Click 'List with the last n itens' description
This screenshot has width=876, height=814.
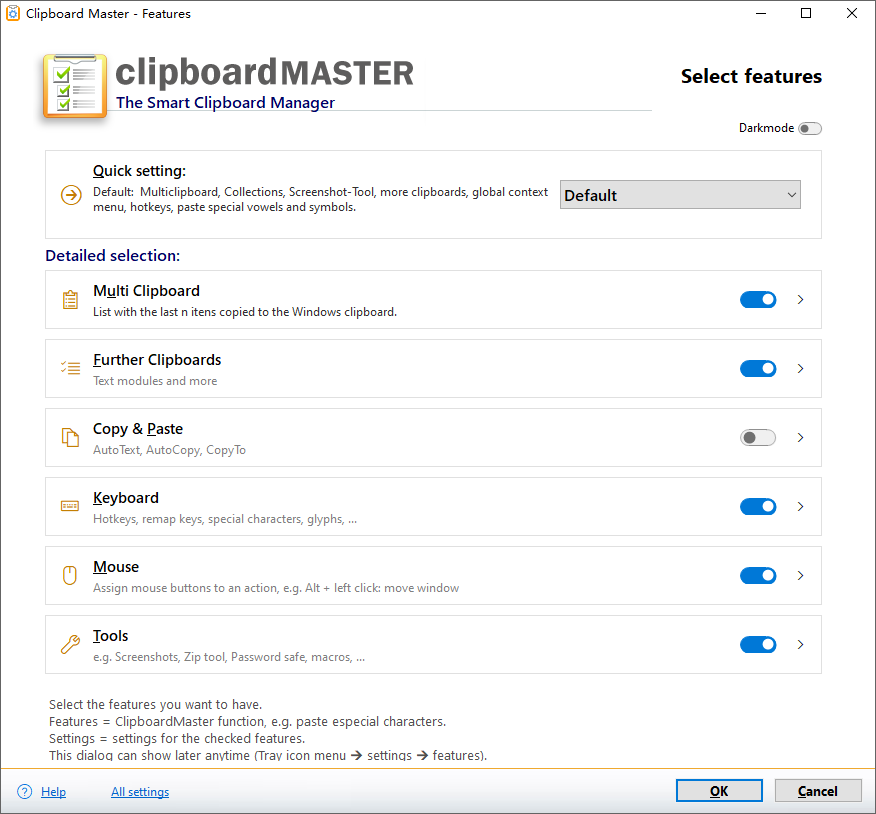click(245, 312)
